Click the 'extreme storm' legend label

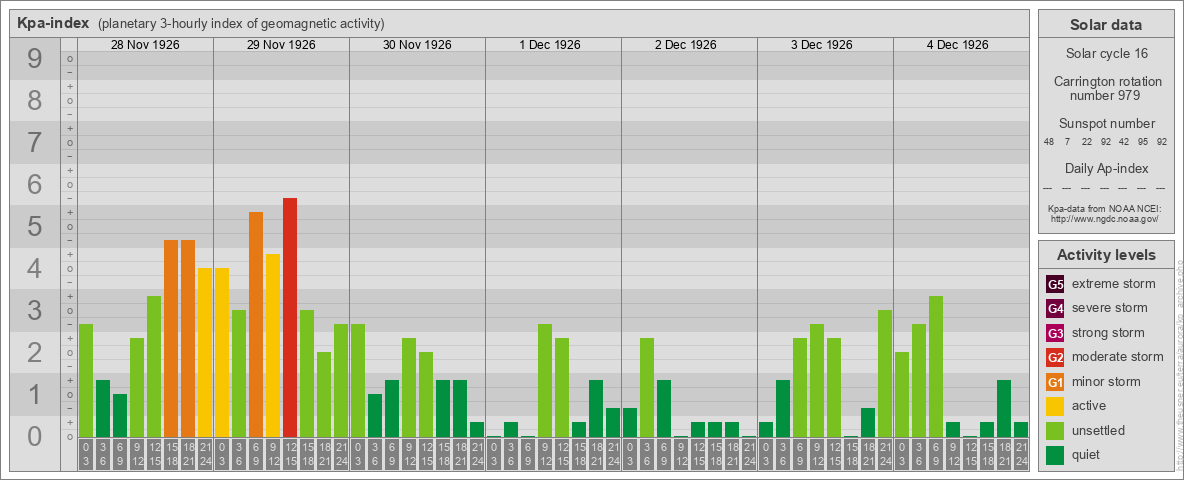coord(1113,284)
